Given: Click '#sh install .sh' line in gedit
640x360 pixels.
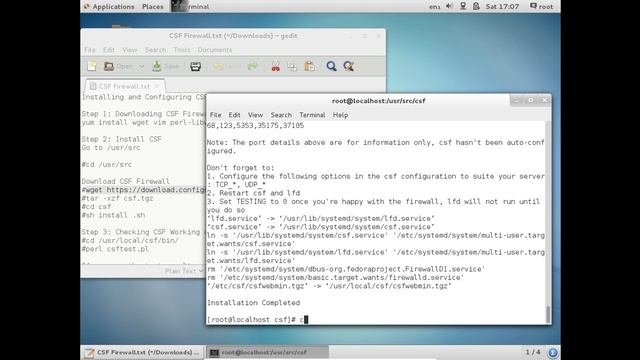Looking at the screenshot, I should click(113, 215).
